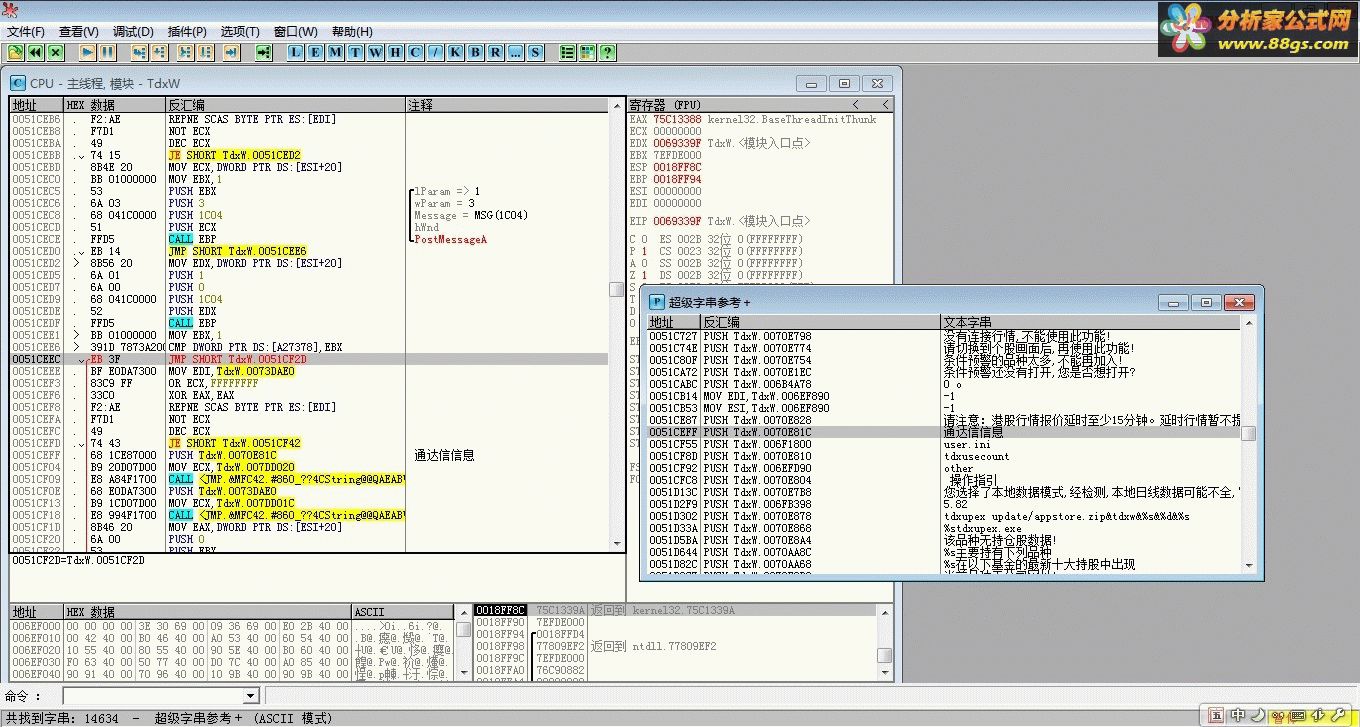Click the Trace Into toolbar icon

click(186, 52)
